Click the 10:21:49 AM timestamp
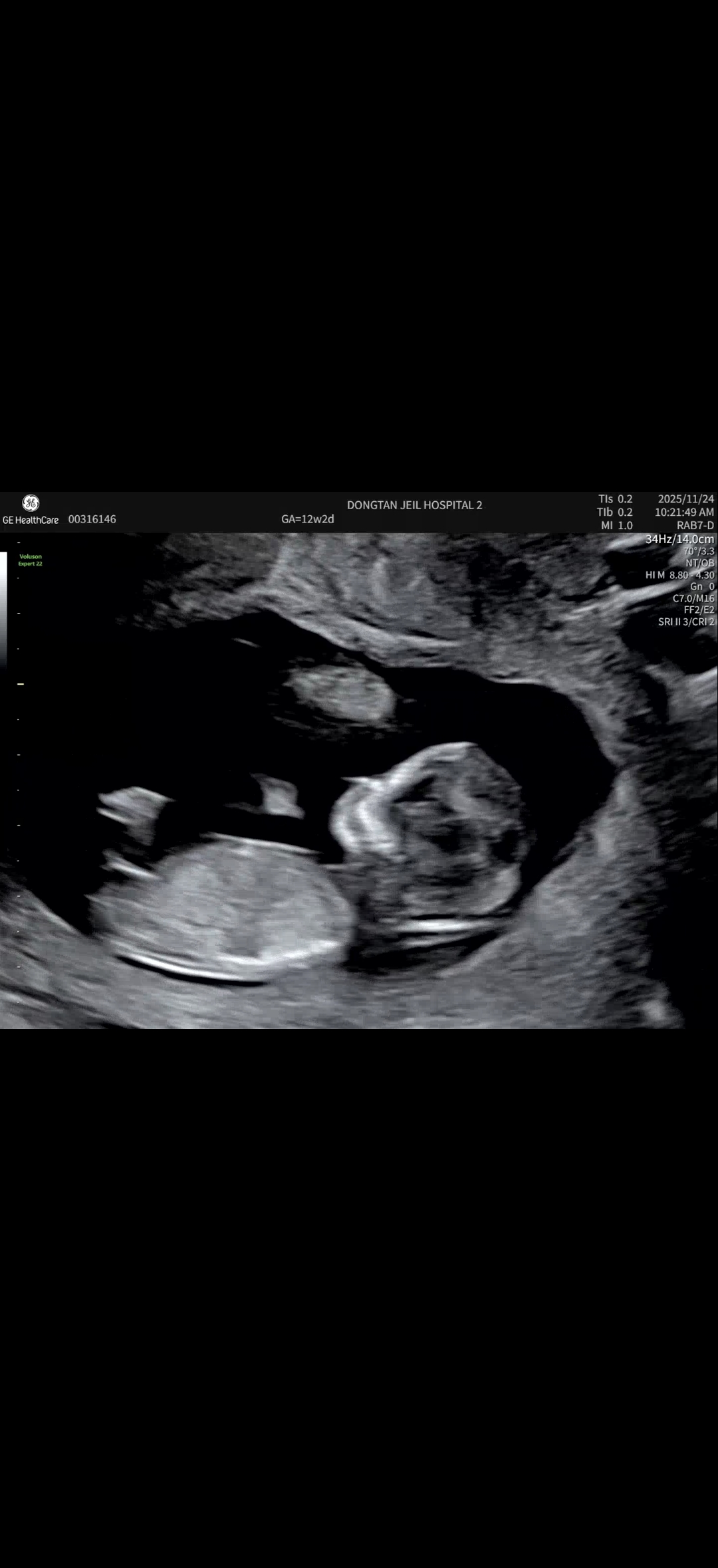 pyautogui.click(x=684, y=512)
